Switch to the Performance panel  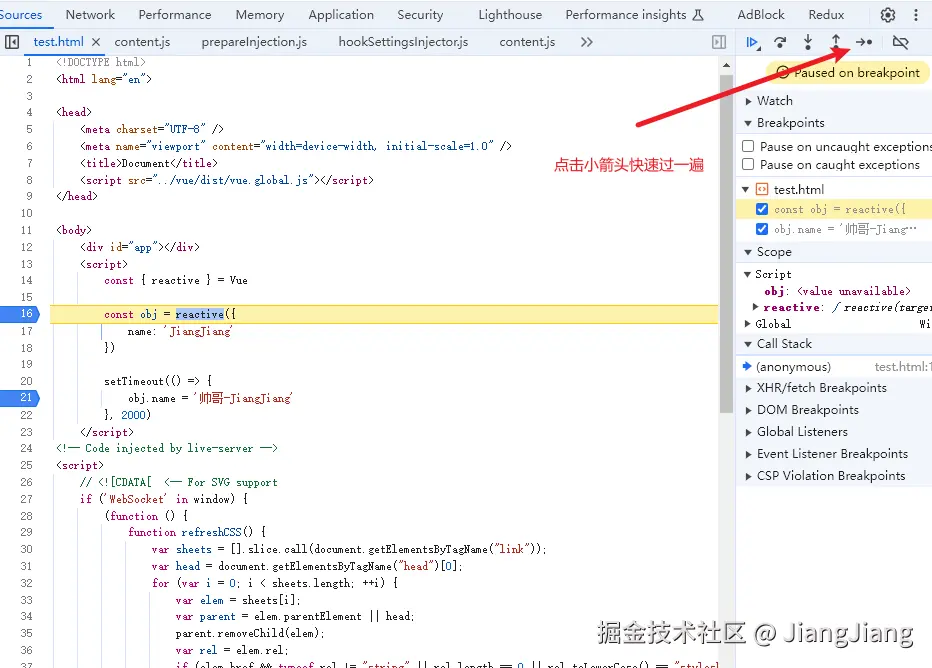[x=175, y=15]
